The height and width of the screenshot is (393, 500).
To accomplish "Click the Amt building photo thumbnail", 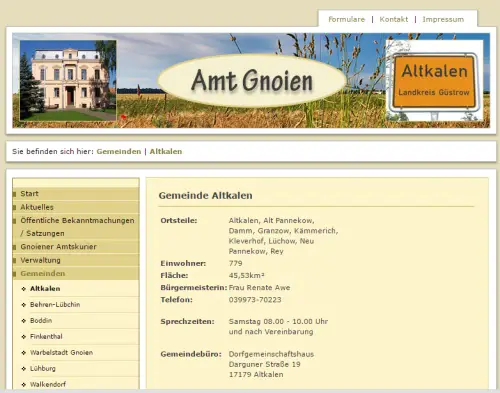I will click(x=68, y=80).
